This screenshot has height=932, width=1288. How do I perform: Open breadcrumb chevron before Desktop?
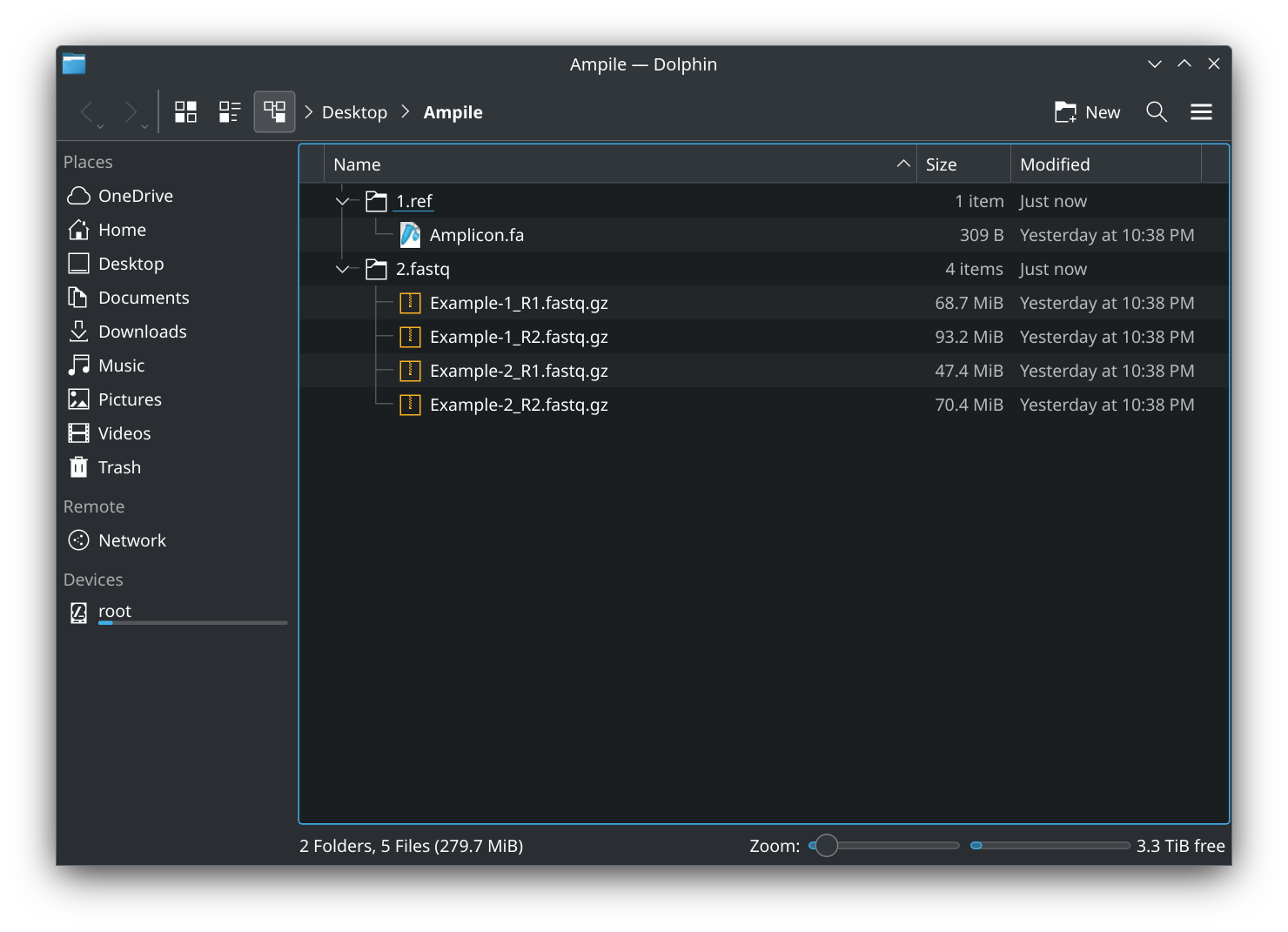click(308, 112)
